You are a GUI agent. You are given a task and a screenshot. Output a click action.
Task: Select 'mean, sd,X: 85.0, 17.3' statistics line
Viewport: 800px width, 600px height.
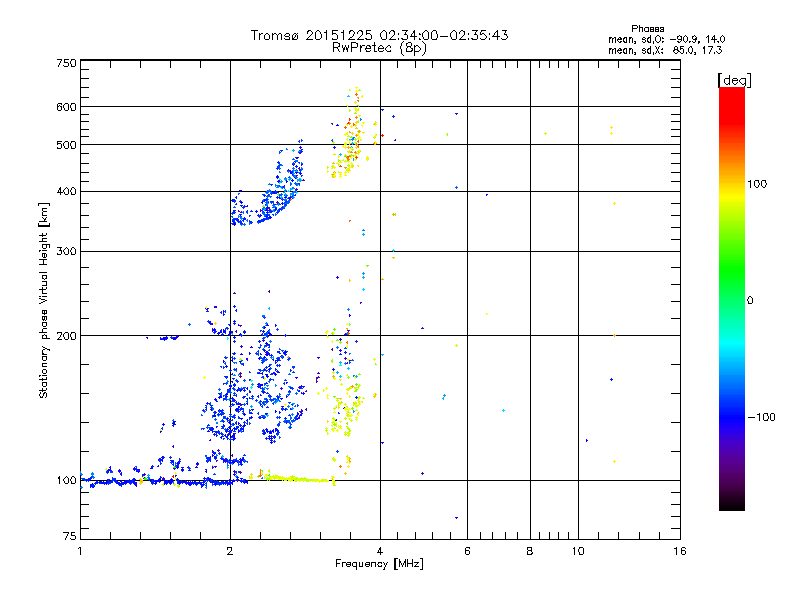point(665,50)
